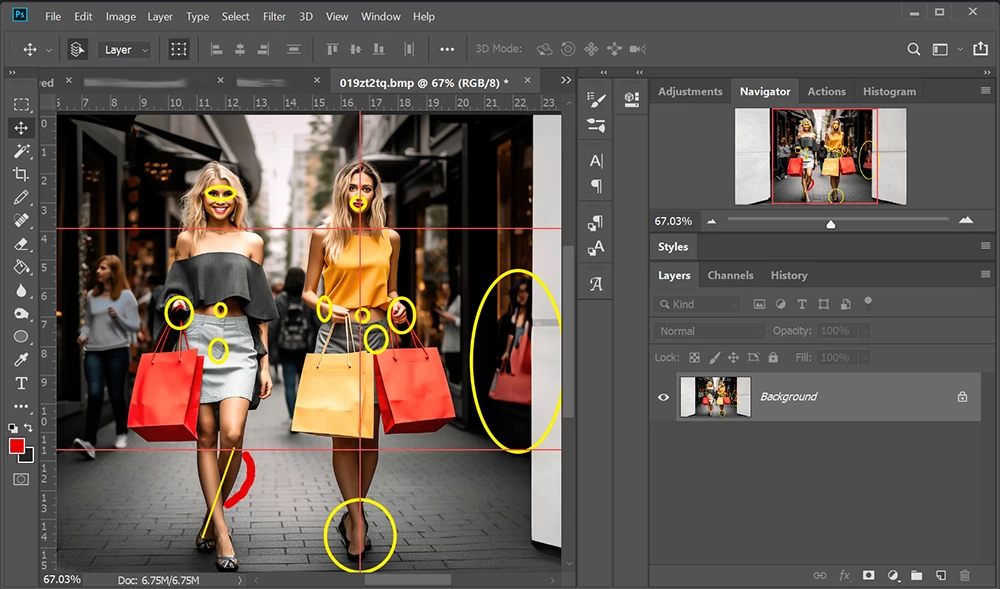Toggle Show Transform Controls in options bar

[179, 49]
